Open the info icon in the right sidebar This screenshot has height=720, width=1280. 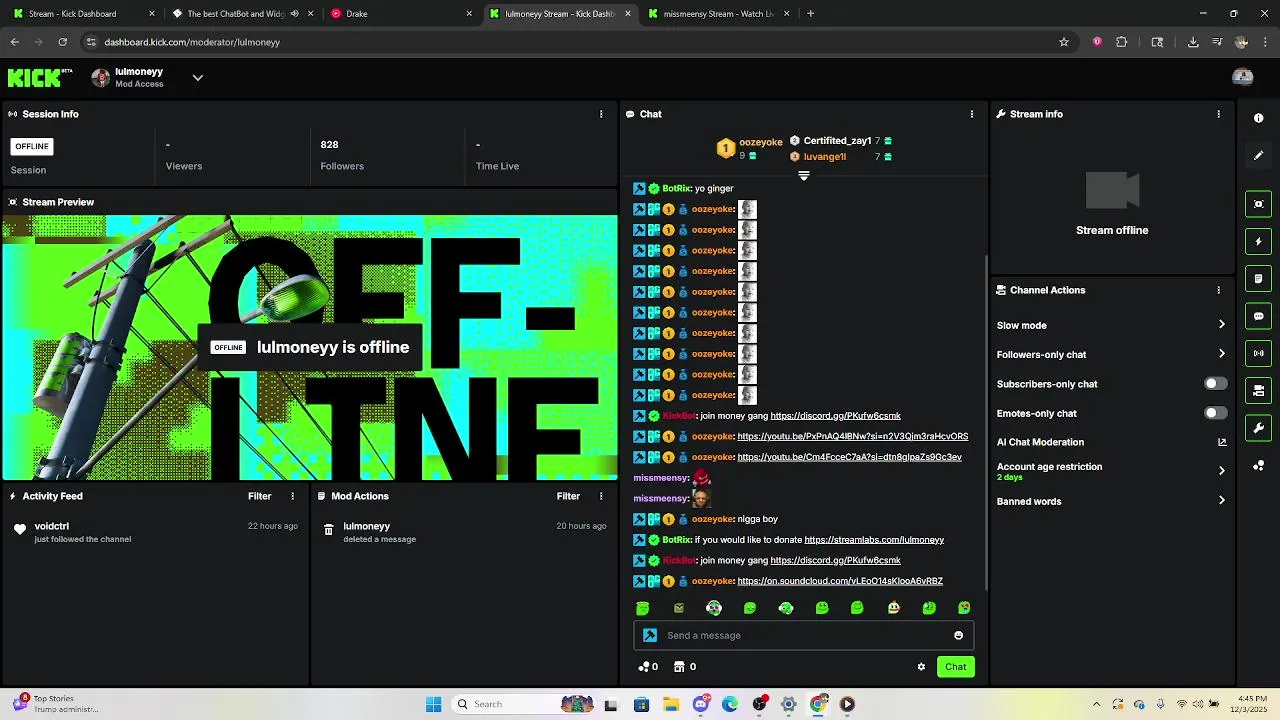pos(1258,118)
